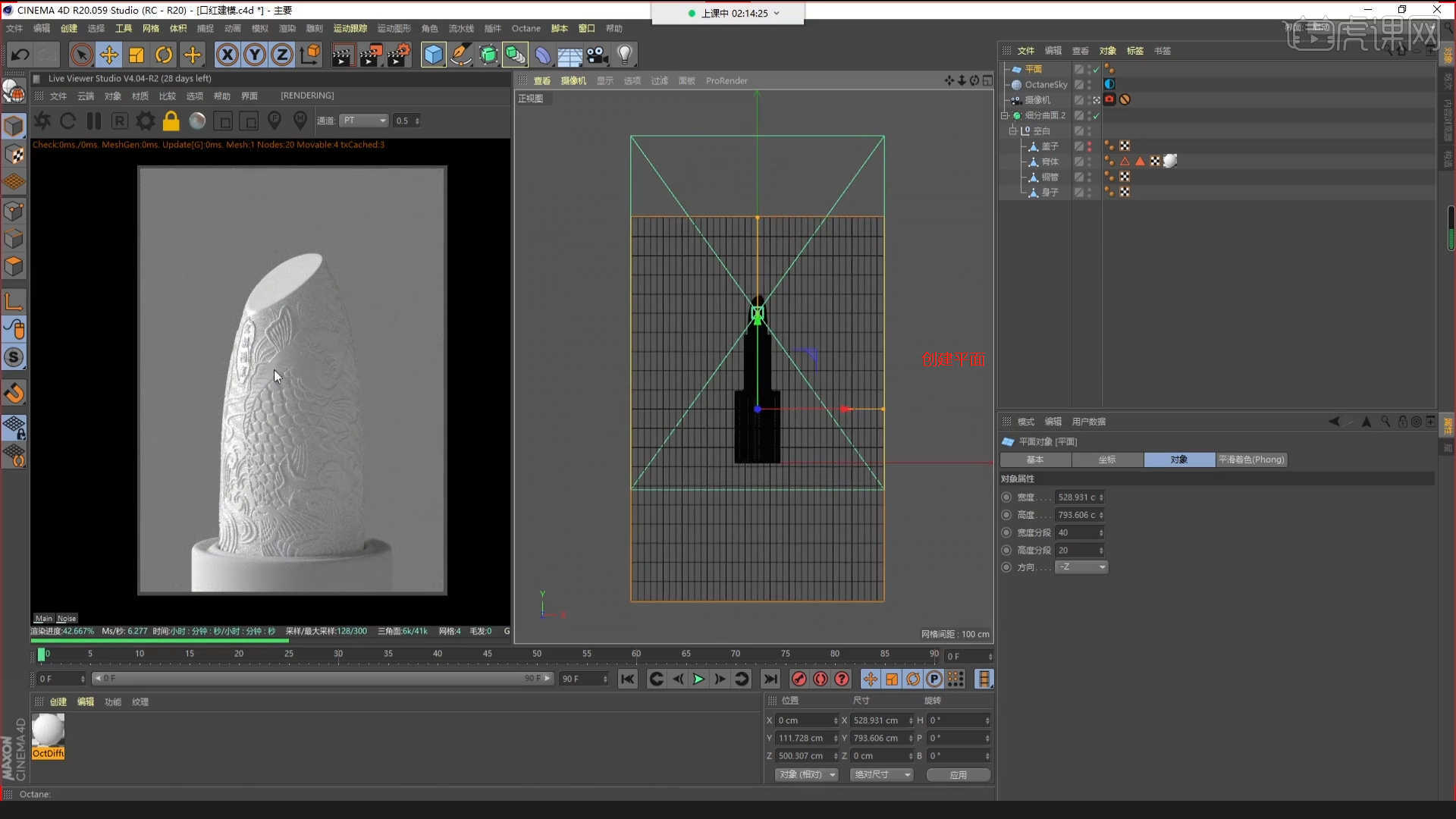Open the attribute manager 用户数据 menu
Image resolution: width=1456 pixels, height=819 pixels.
tap(1088, 422)
